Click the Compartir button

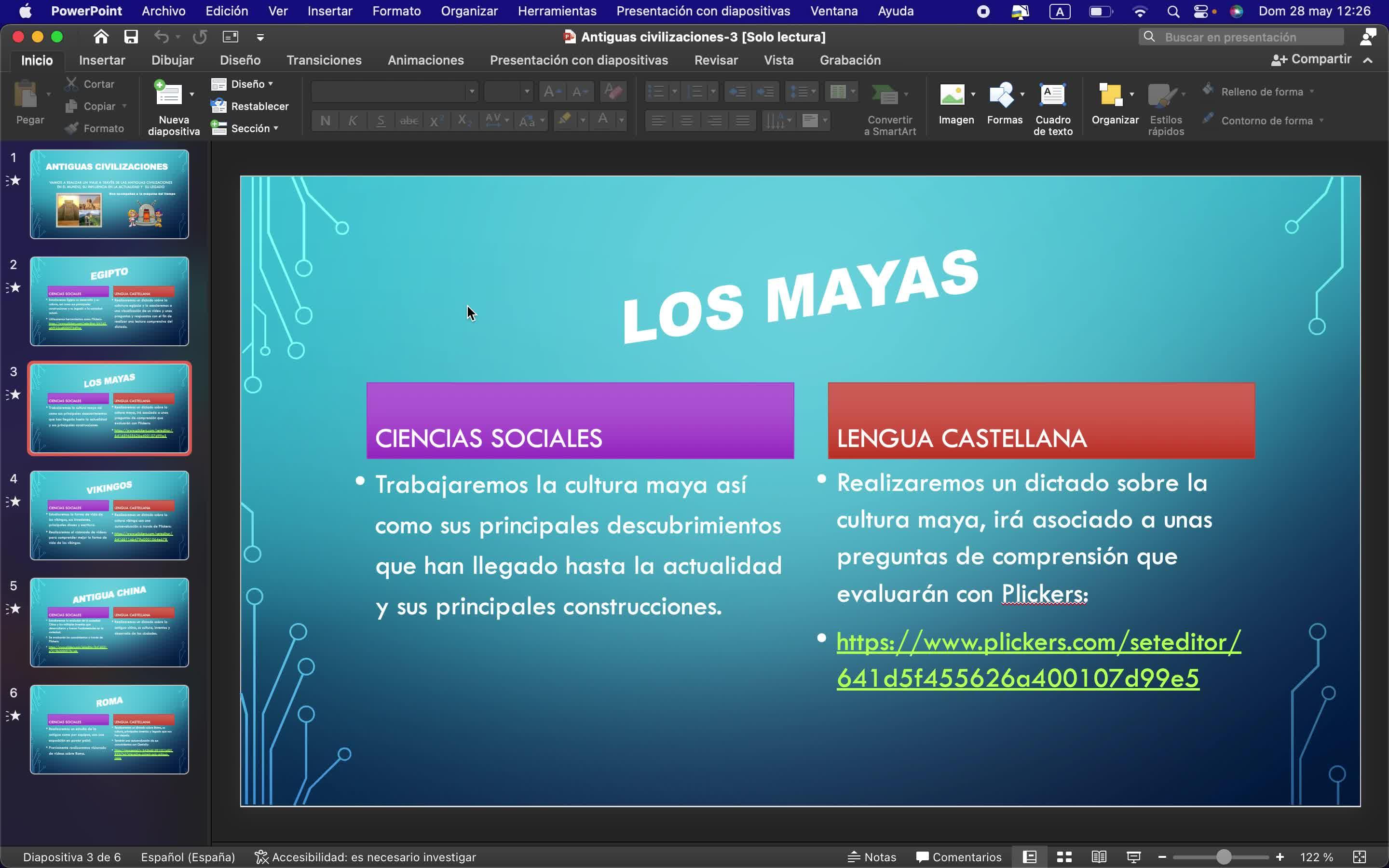1311,60
